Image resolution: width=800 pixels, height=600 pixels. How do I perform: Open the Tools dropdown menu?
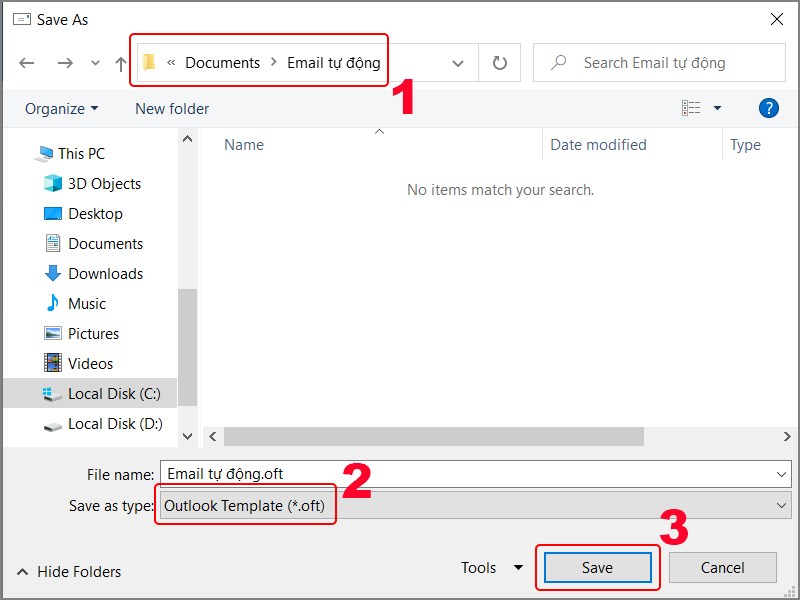pyautogui.click(x=492, y=568)
